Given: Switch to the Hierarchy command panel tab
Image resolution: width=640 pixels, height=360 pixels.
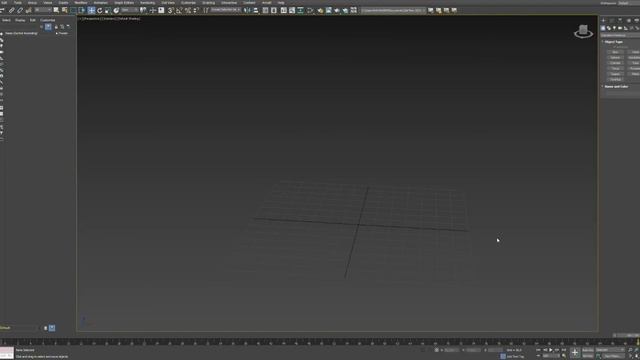Looking at the screenshot, I should click(620, 20).
